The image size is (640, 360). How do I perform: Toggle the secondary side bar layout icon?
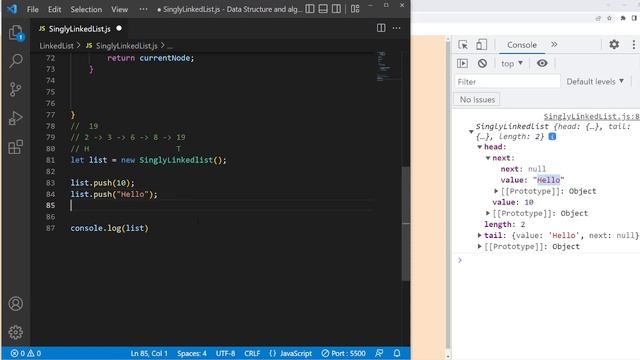coord(336,9)
